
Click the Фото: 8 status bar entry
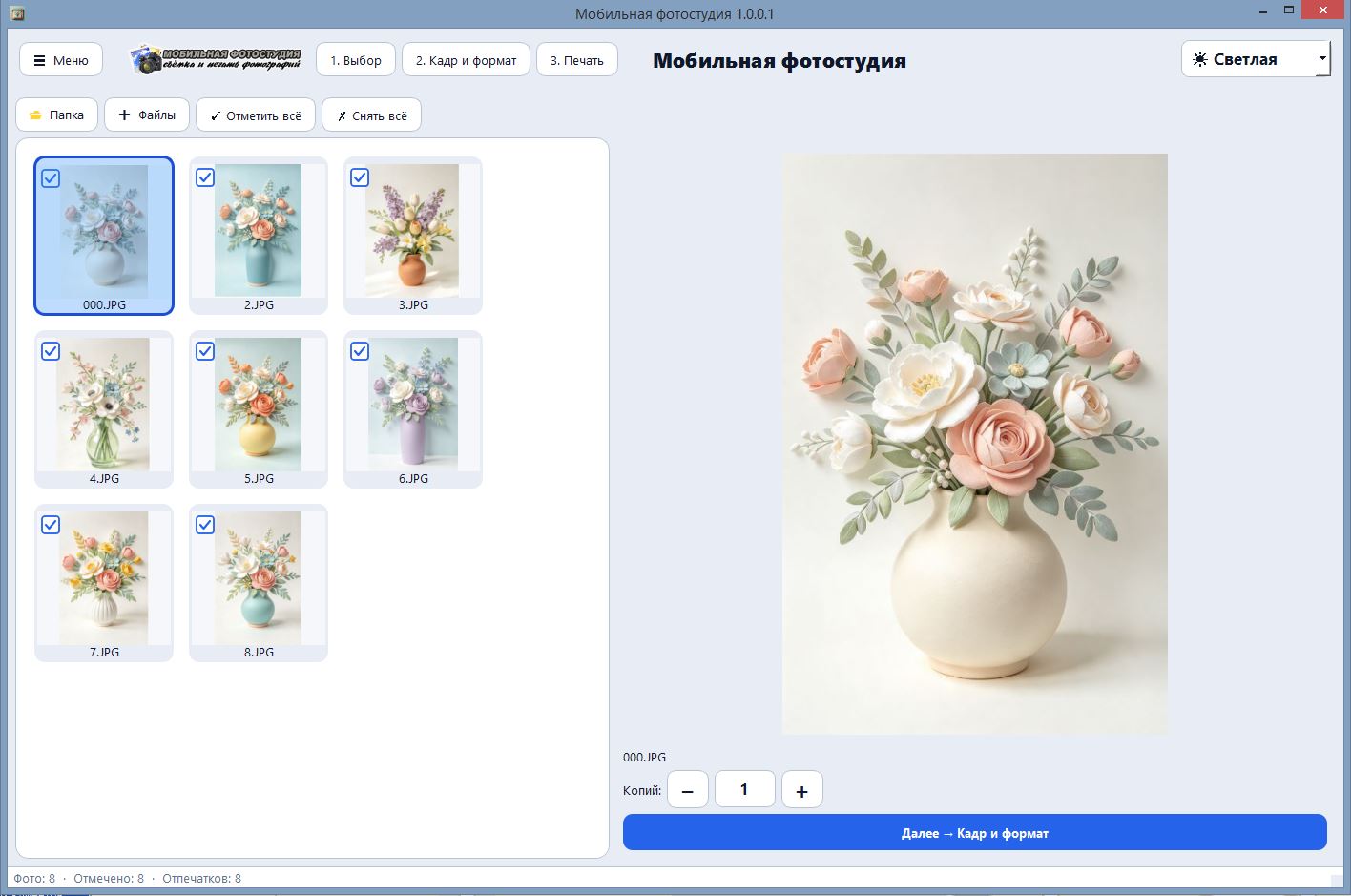[x=34, y=878]
